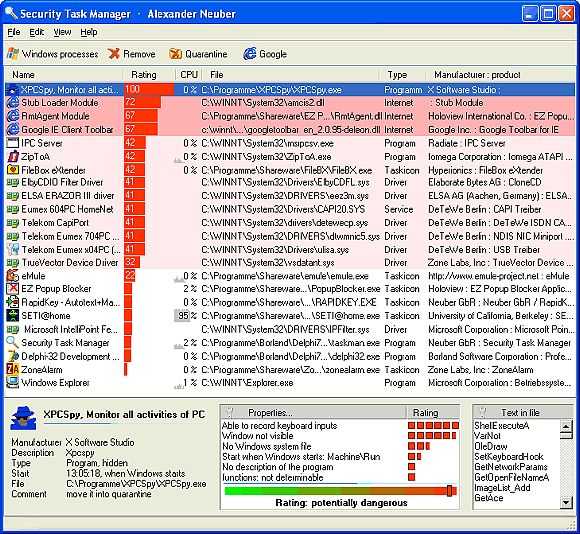This screenshot has width=580, height=534.
Task: Click the FileBox eXtender icon
Action: [13, 170]
